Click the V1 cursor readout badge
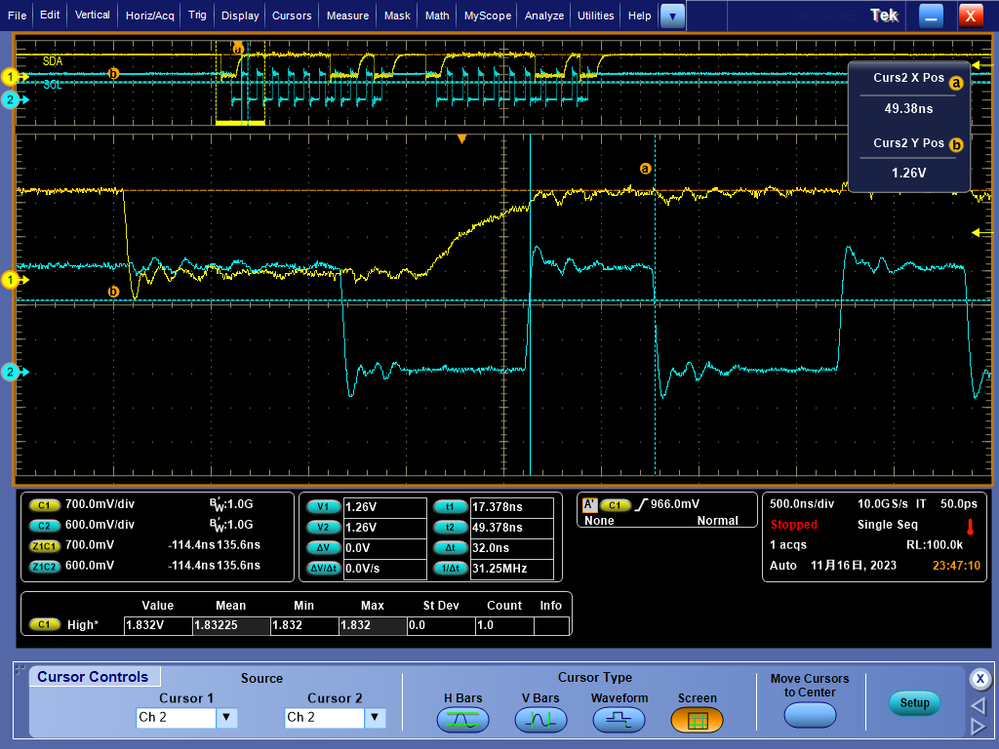This screenshot has height=749, width=999. pyautogui.click(x=323, y=507)
